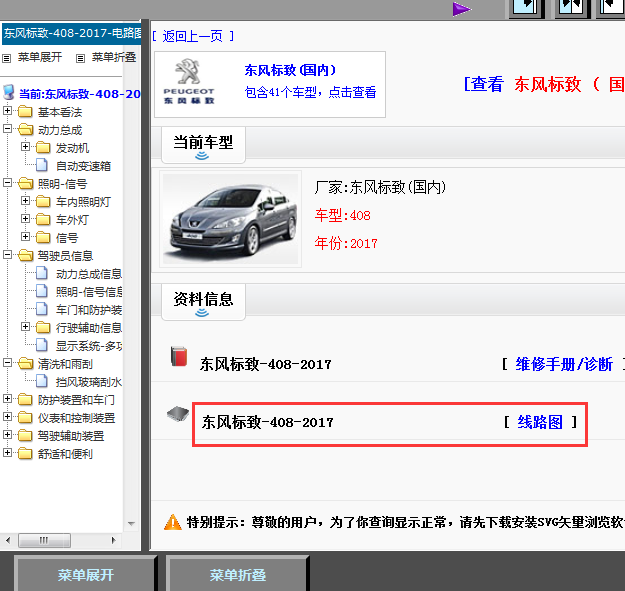Collapse the 动力总成 tree node

pyautogui.click(x=7, y=128)
